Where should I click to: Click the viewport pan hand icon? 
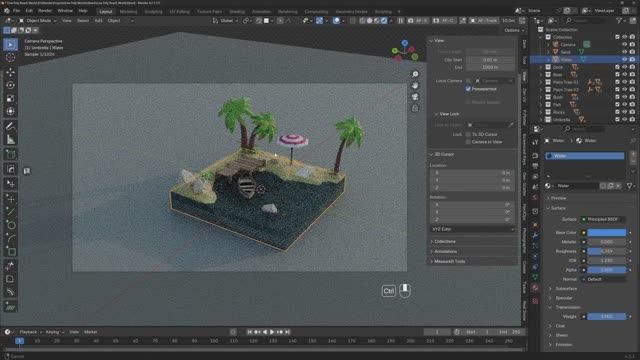415,86
